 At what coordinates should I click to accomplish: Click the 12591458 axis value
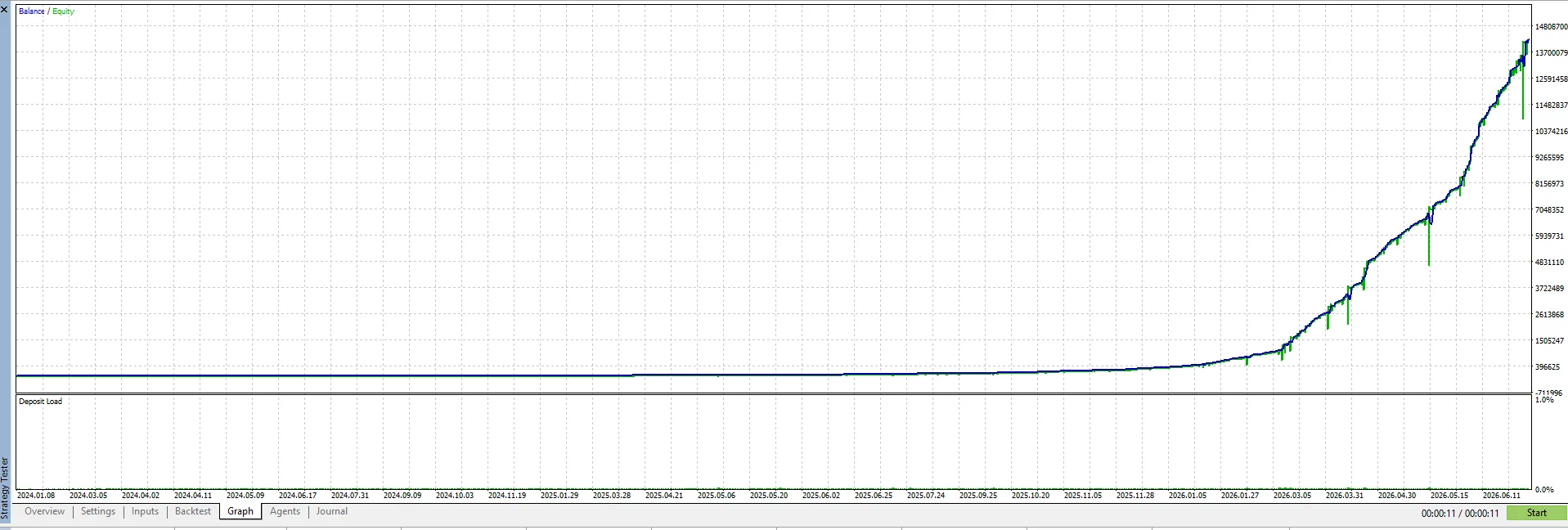pyautogui.click(x=1551, y=79)
